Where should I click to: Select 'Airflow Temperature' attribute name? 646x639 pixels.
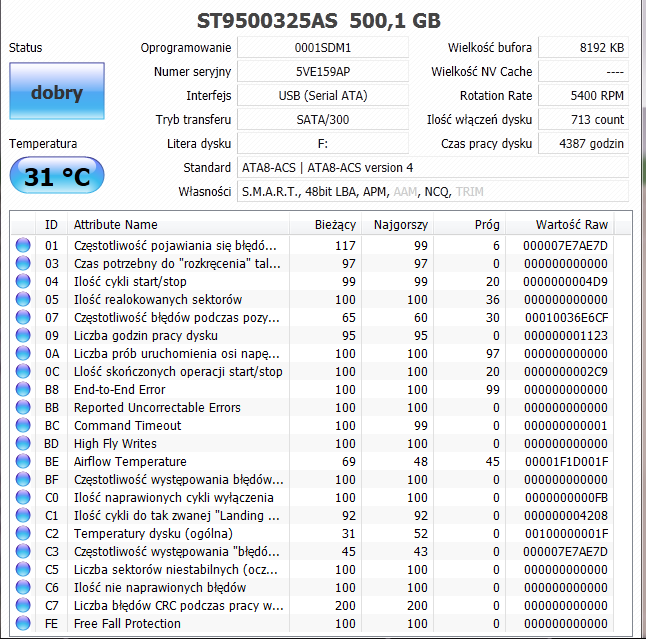(130, 461)
